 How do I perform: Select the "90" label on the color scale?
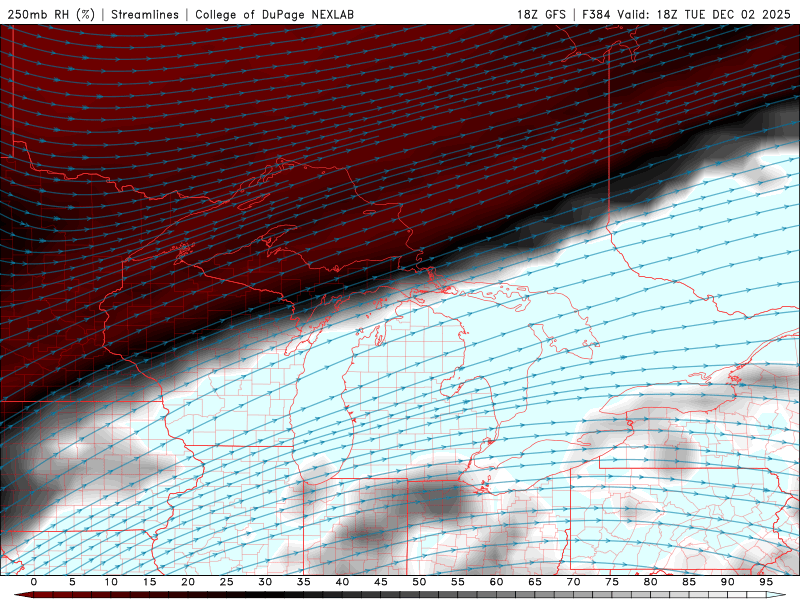coord(727,582)
